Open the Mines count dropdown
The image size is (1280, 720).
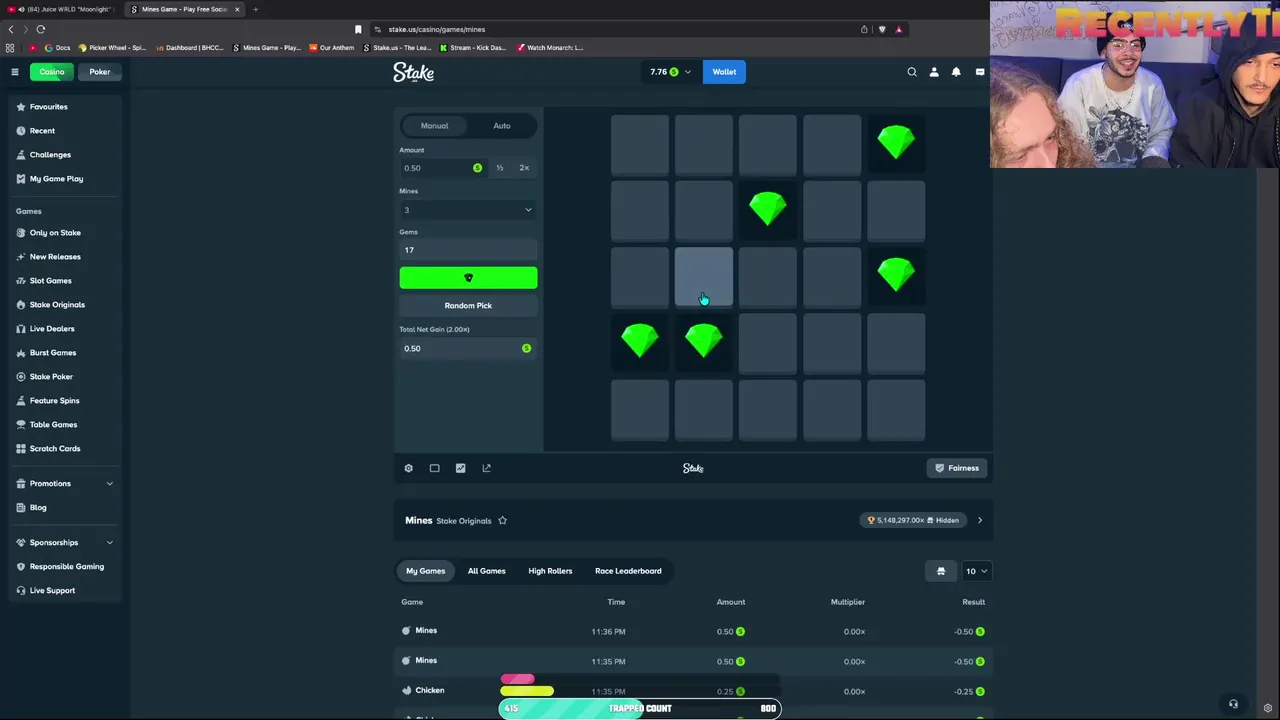(468, 210)
